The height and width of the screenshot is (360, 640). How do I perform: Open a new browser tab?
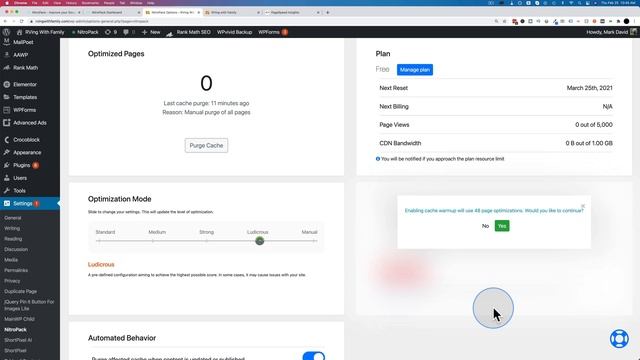click(327, 12)
